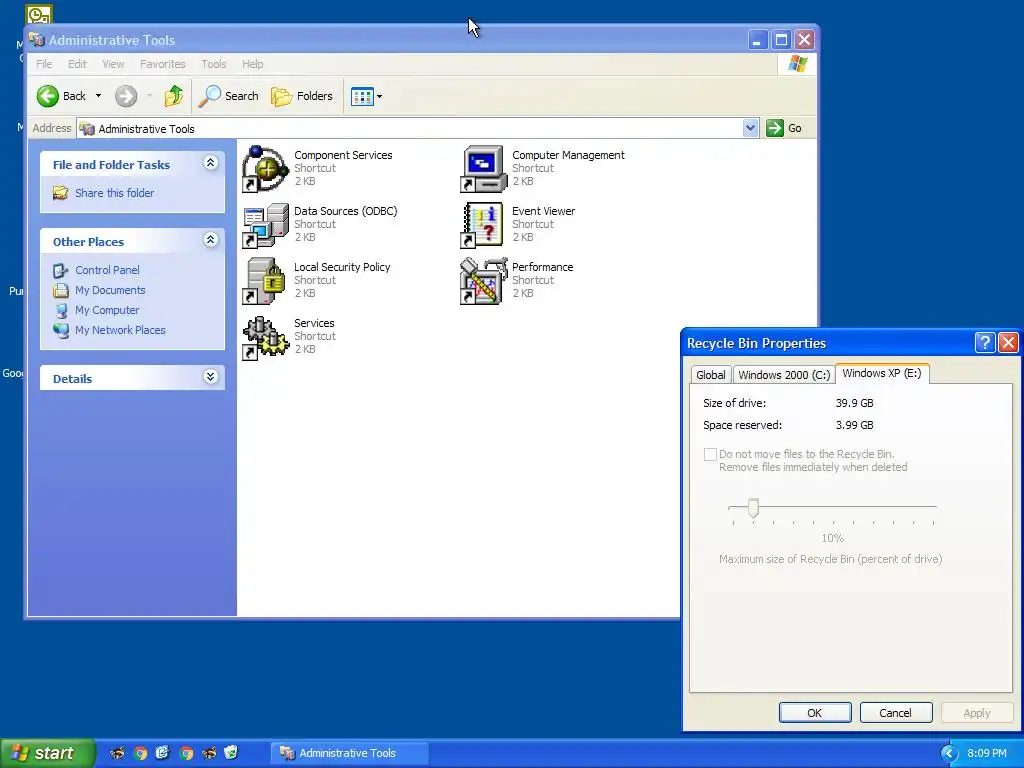
Task: Open the File menu
Action: pyautogui.click(x=44, y=64)
